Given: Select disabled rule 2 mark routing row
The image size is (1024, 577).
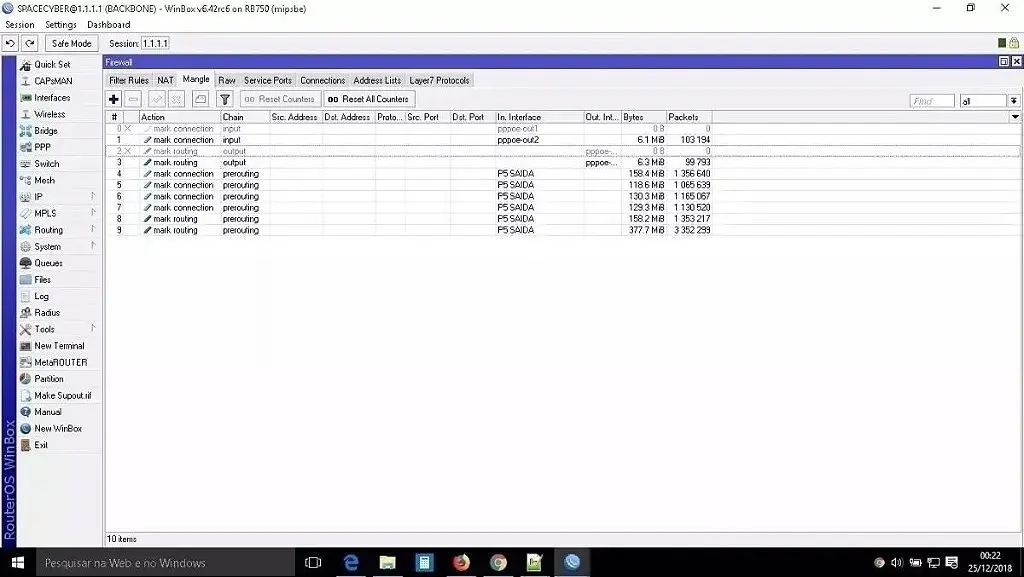Looking at the screenshot, I should (x=409, y=151).
